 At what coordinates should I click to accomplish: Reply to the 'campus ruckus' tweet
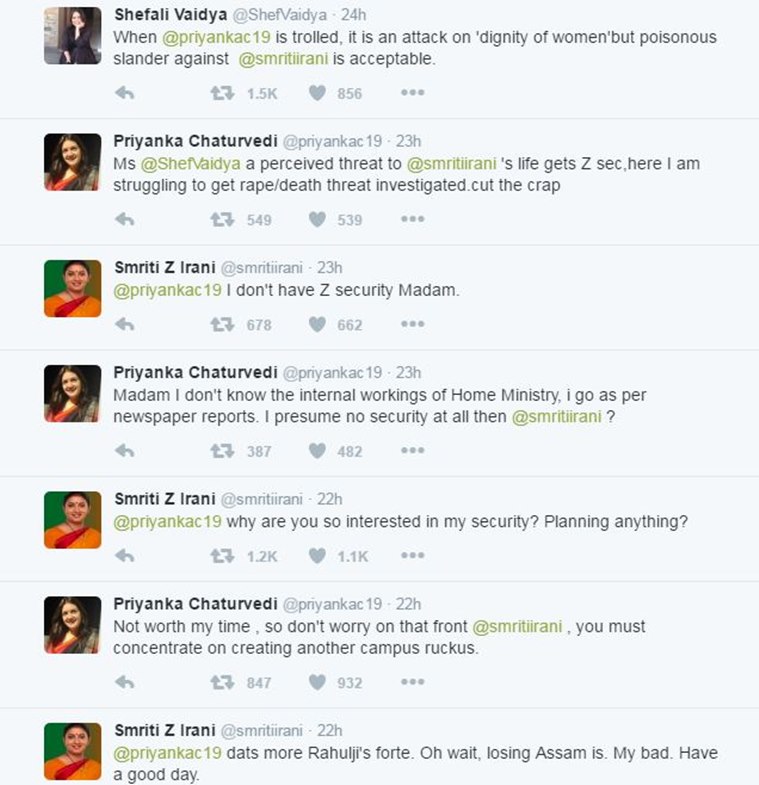125,683
